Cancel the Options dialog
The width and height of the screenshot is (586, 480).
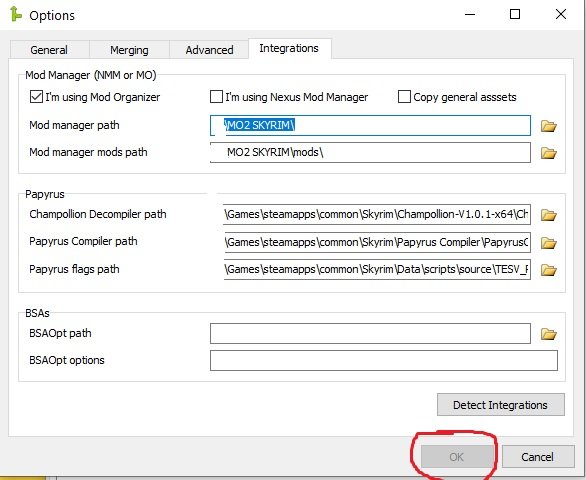click(537, 457)
